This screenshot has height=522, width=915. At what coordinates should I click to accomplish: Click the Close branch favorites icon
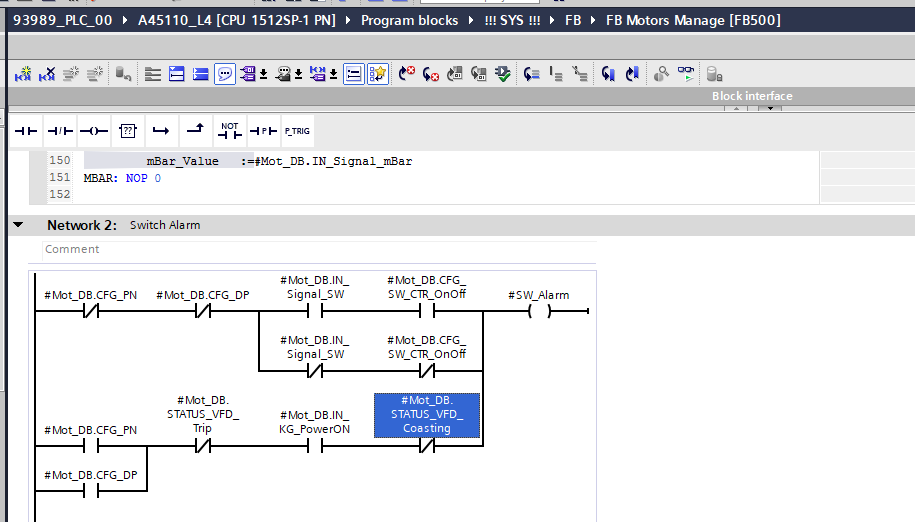(195, 129)
